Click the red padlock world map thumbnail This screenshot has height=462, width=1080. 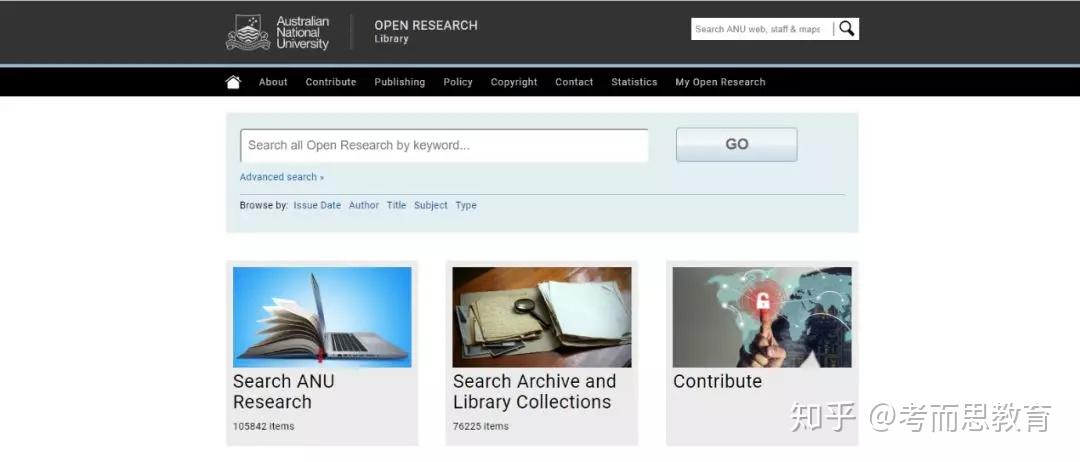[762, 317]
